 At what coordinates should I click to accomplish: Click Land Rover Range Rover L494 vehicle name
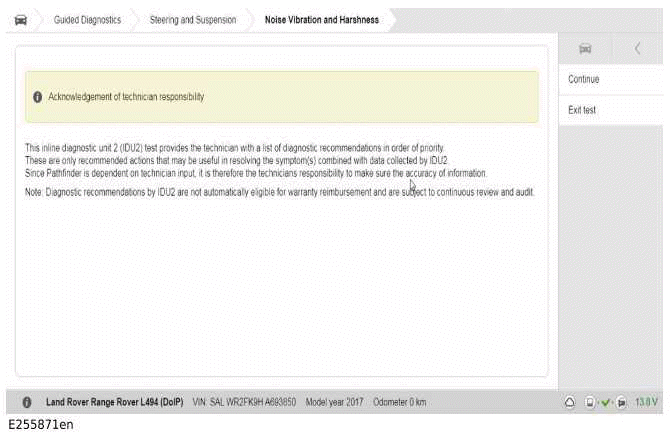(x=114, y=402)
